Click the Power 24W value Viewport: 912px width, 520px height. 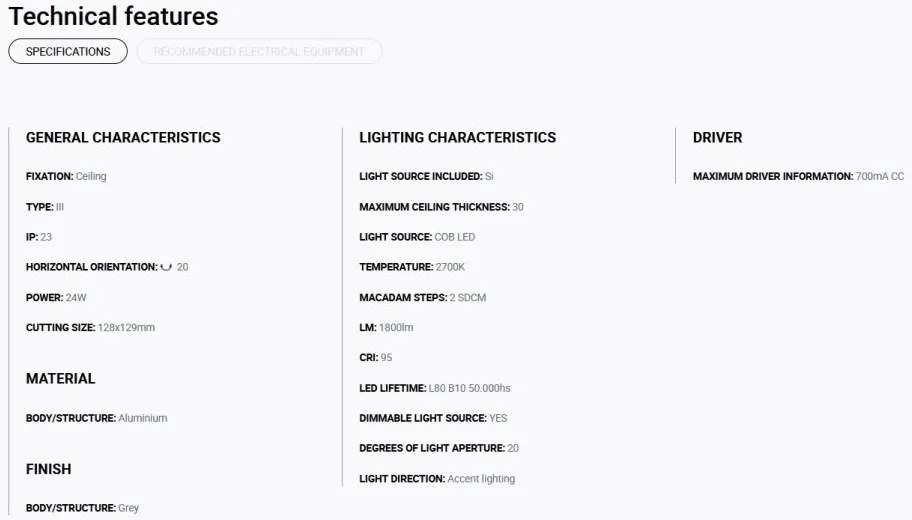[x=76, y=297]
